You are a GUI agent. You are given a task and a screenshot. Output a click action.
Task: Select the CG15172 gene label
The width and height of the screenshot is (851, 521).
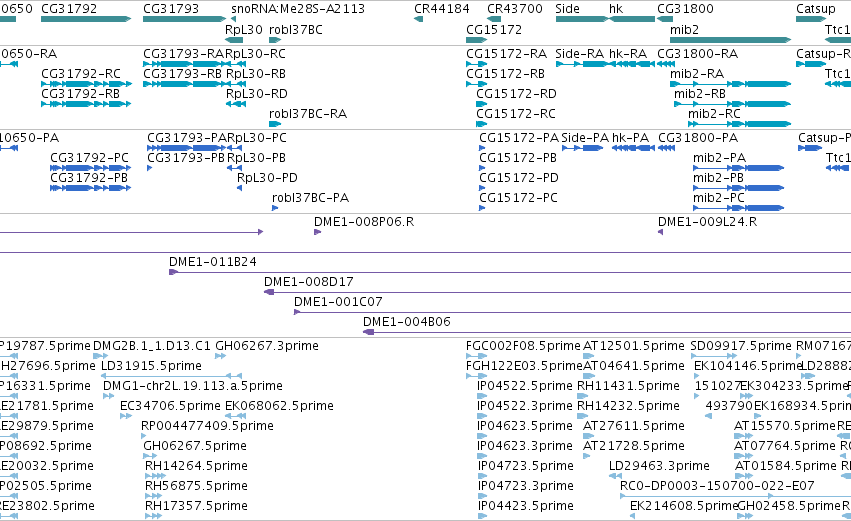click(494, 29)
